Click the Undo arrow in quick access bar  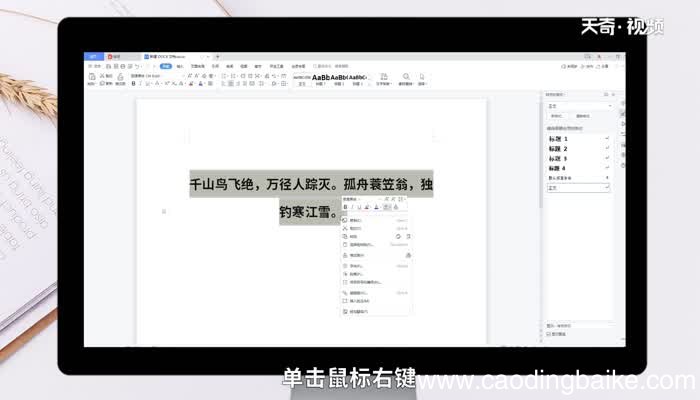tap(137, 66)
